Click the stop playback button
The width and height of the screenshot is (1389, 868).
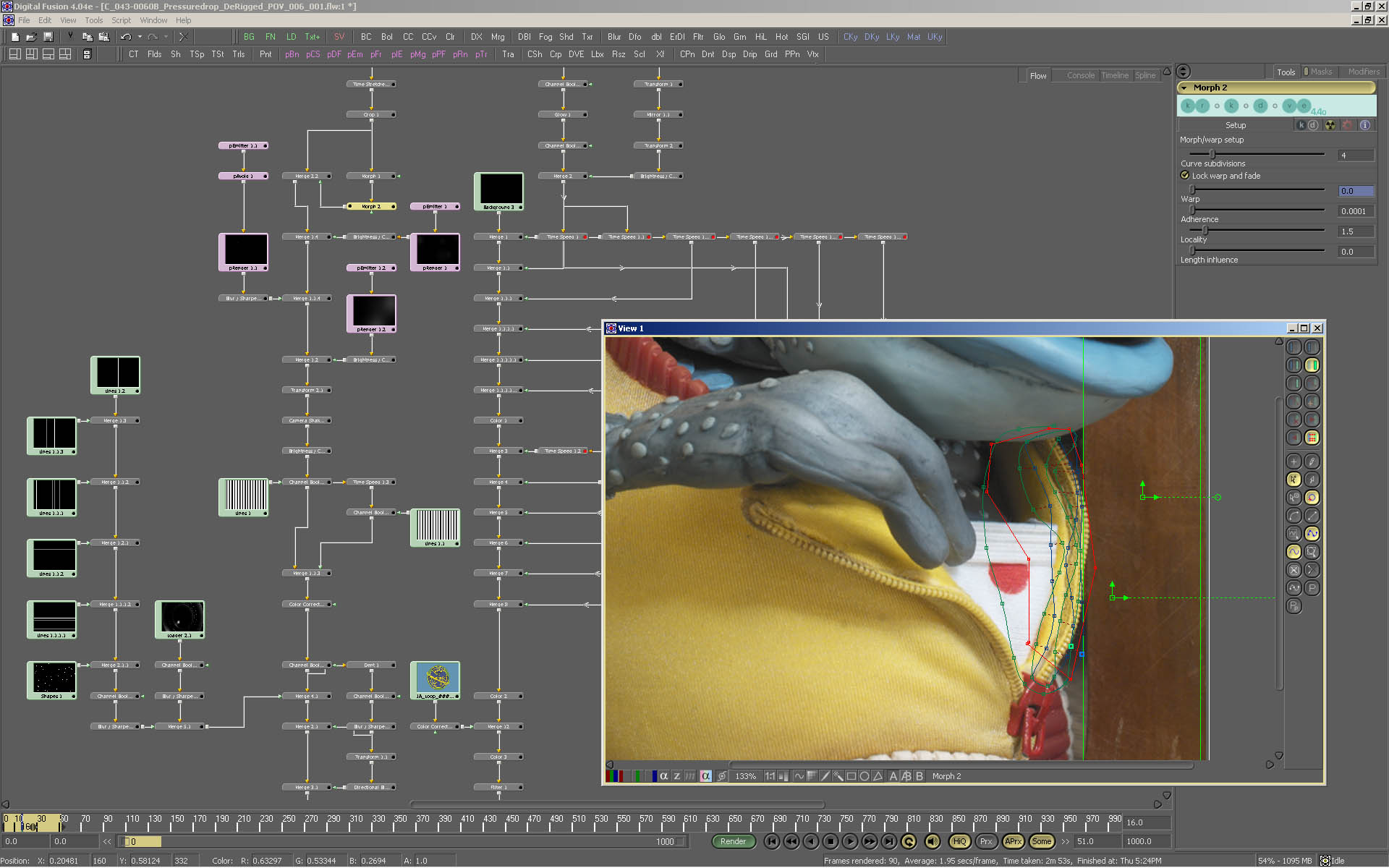(831, 841)
